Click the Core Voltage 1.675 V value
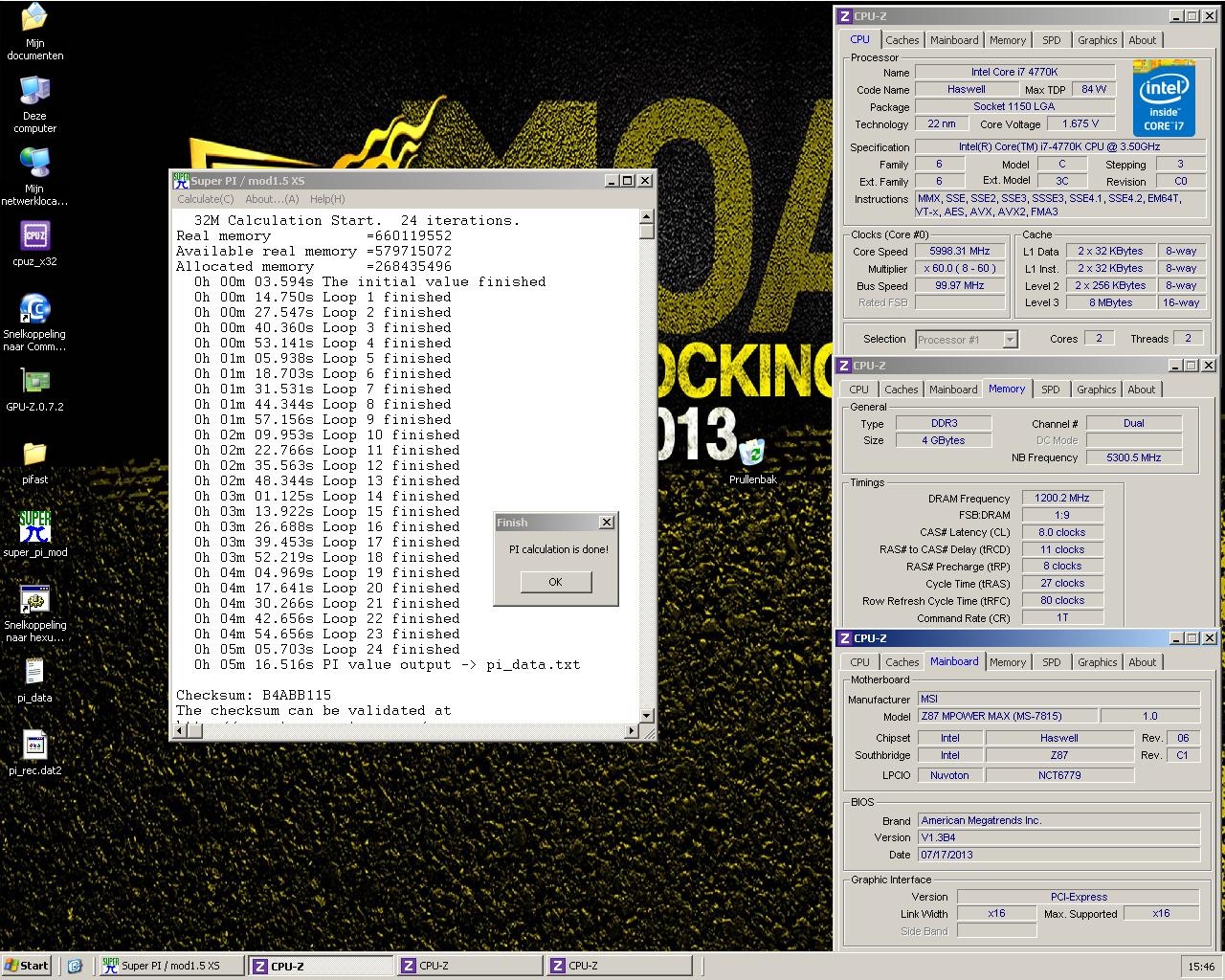The image size is (1225, 980). [1080, 123]
